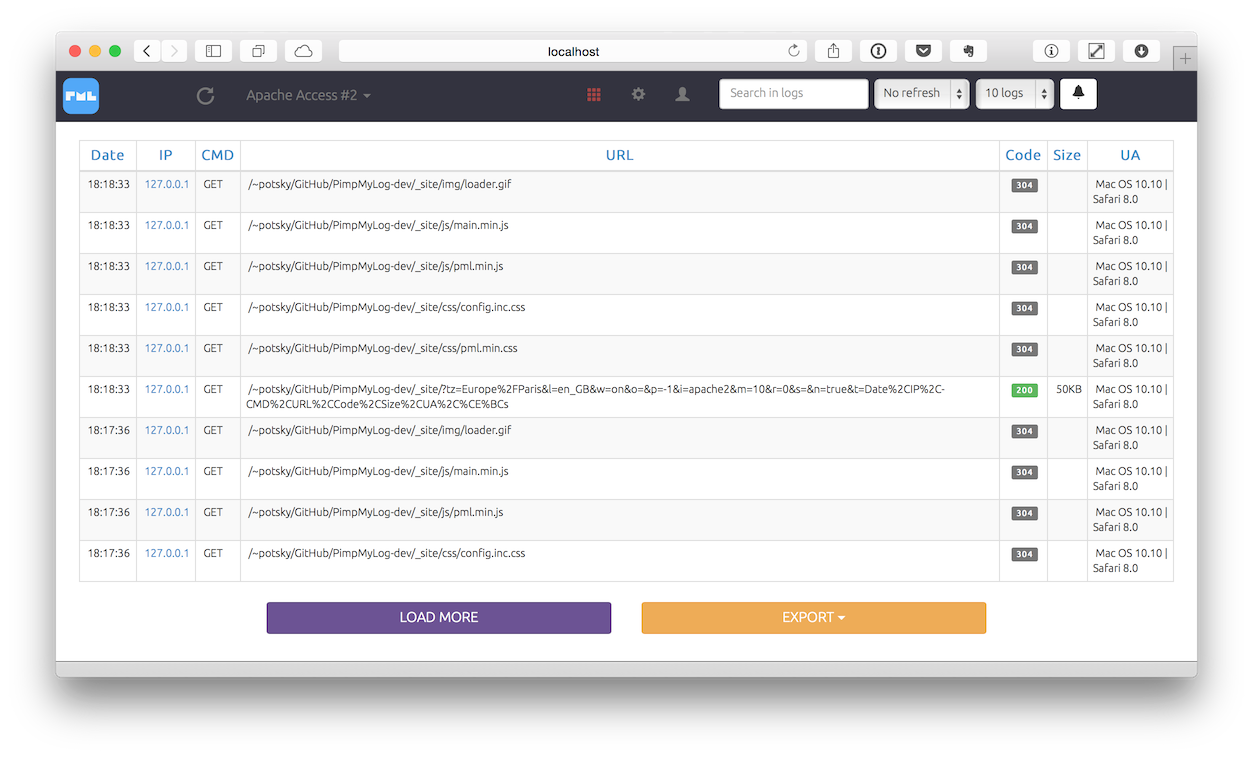The image size is (1253, 757).
Task: Click the URL column header
Action: (619, 155)
